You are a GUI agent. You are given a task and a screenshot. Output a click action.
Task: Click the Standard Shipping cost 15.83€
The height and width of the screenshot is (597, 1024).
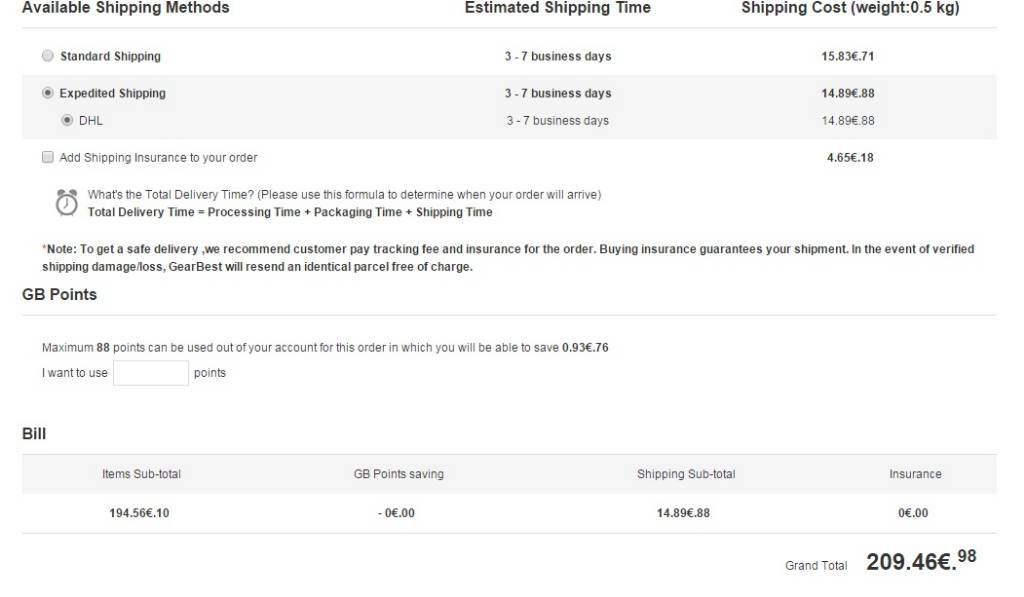coord(847,56)
